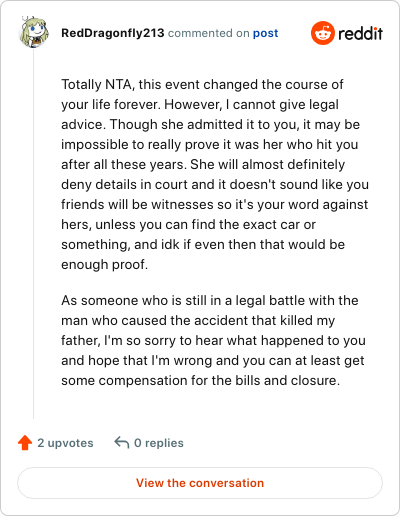
Task: Click the reply arrow icon
Action: pyautogui.click(x=122, y=443)
